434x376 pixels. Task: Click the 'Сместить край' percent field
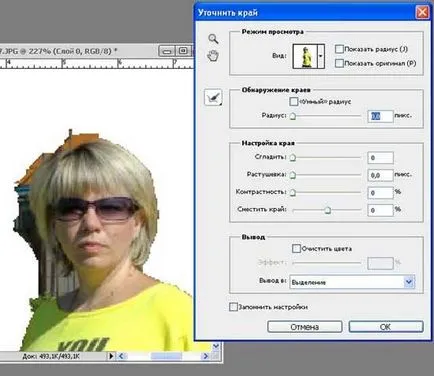pyautogui.click(x=380, y=210)
